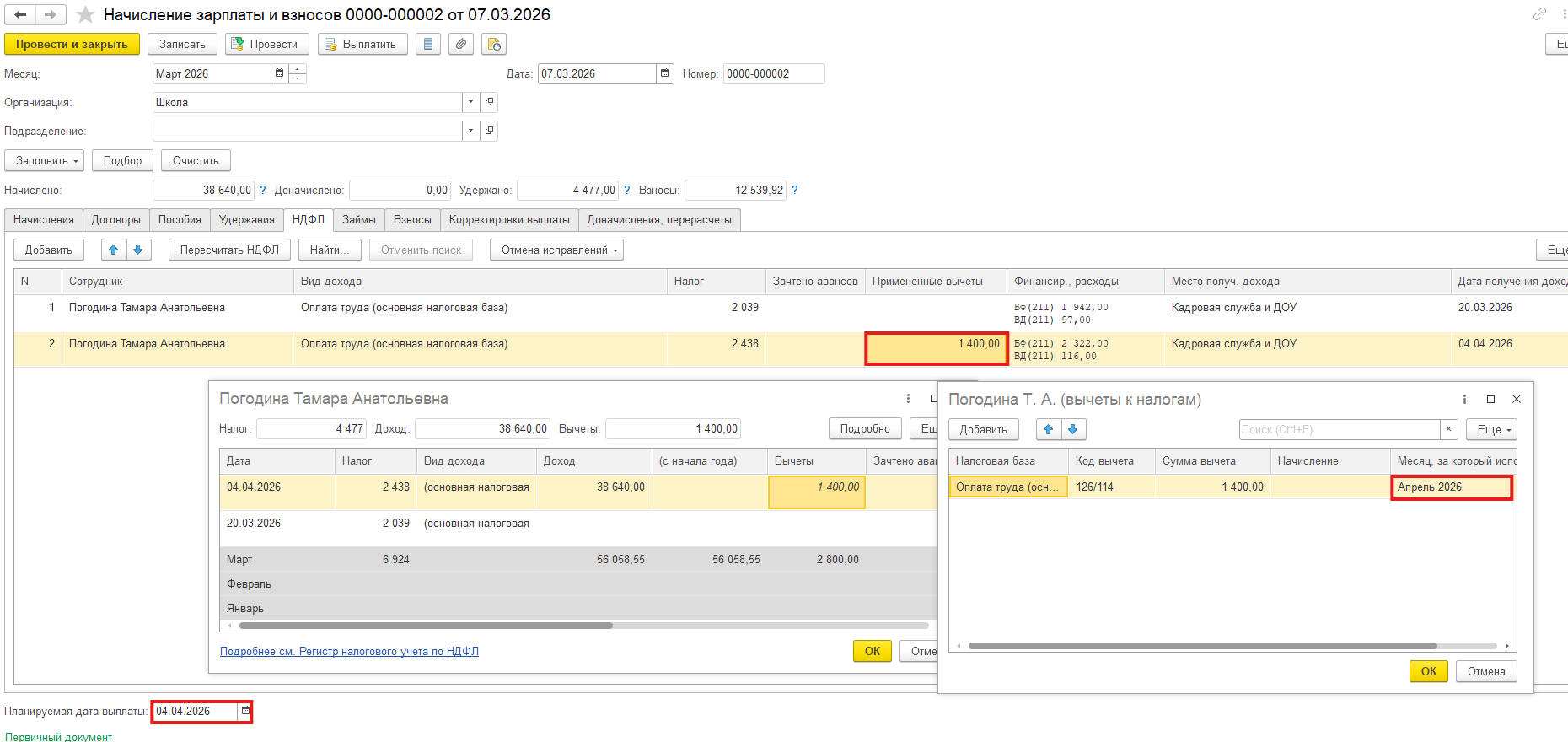The image size is (1568, 742).
Task: Open the Доначисления, перерасчеты tab
Action: [x=659, y=220]
